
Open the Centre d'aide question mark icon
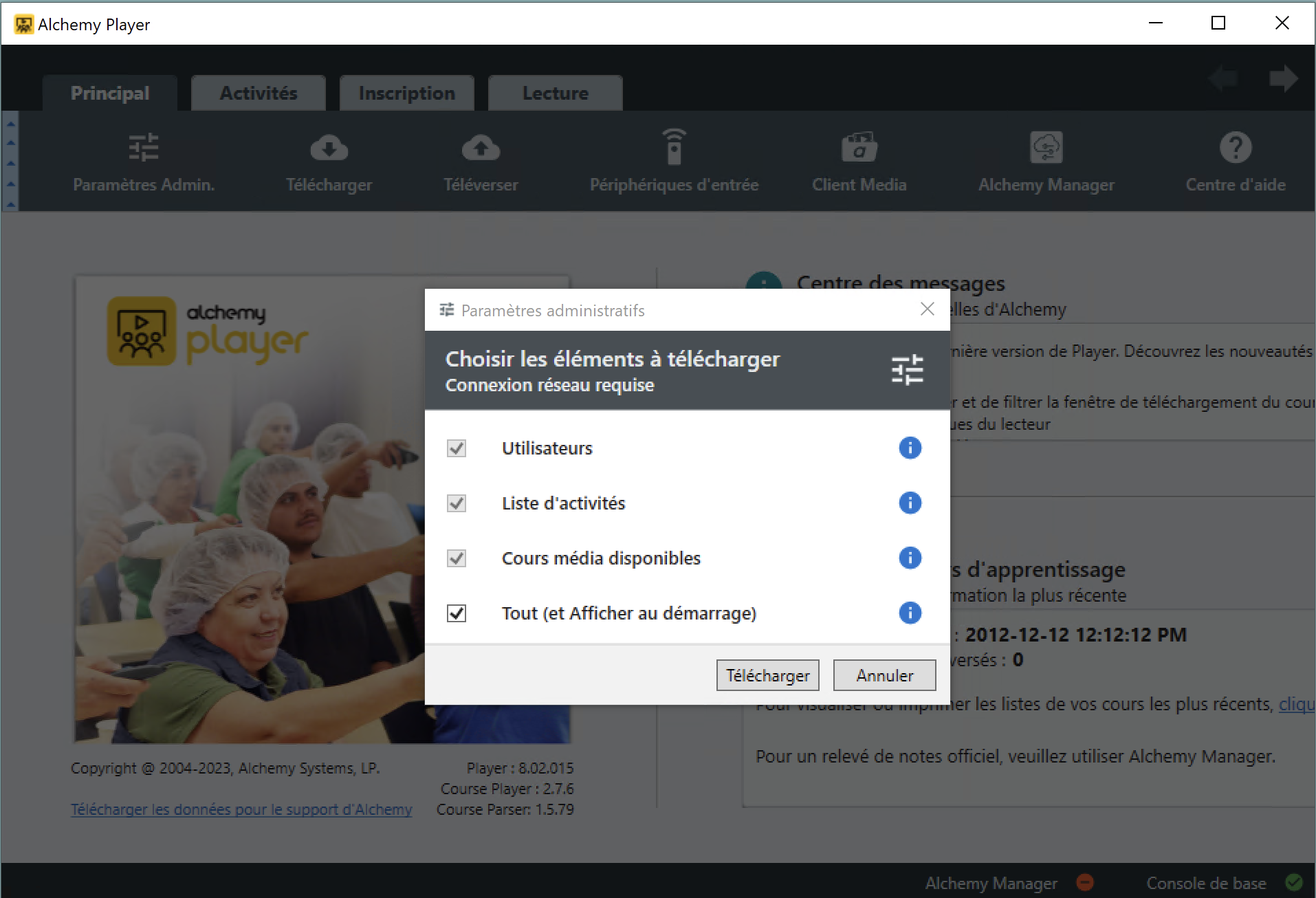pyautogui.click(x=1235, y=148)
